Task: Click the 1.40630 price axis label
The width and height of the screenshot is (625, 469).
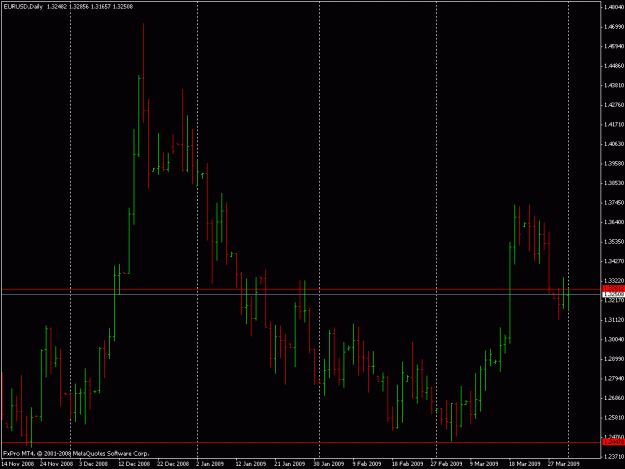Action: coord(614,144)
